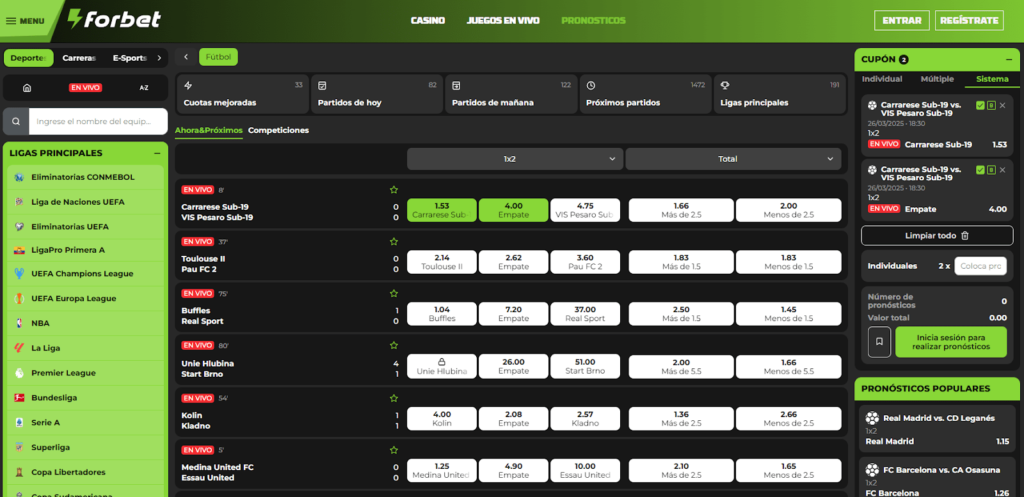Open the Total market dropdown
This screenshot has height=497, width=1024.
tap(733, 159)
